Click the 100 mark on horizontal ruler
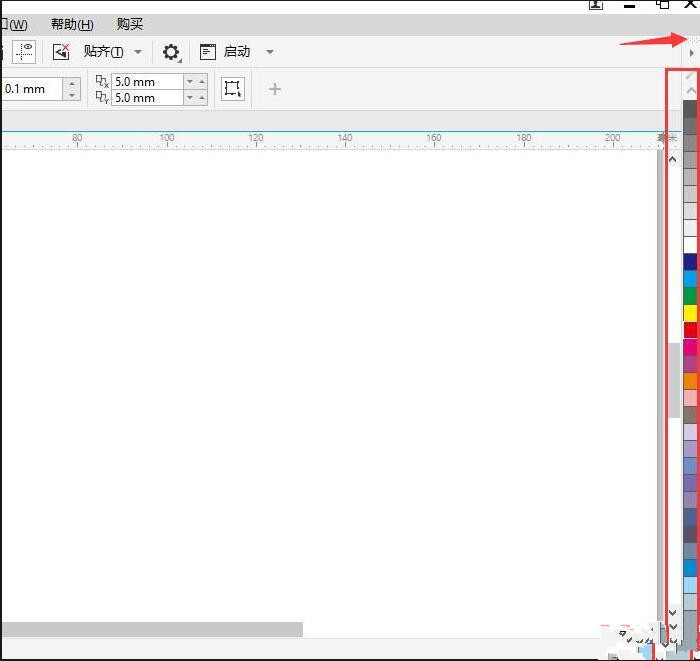The width and height of the screenshot is (700, 661). point(167,138)
